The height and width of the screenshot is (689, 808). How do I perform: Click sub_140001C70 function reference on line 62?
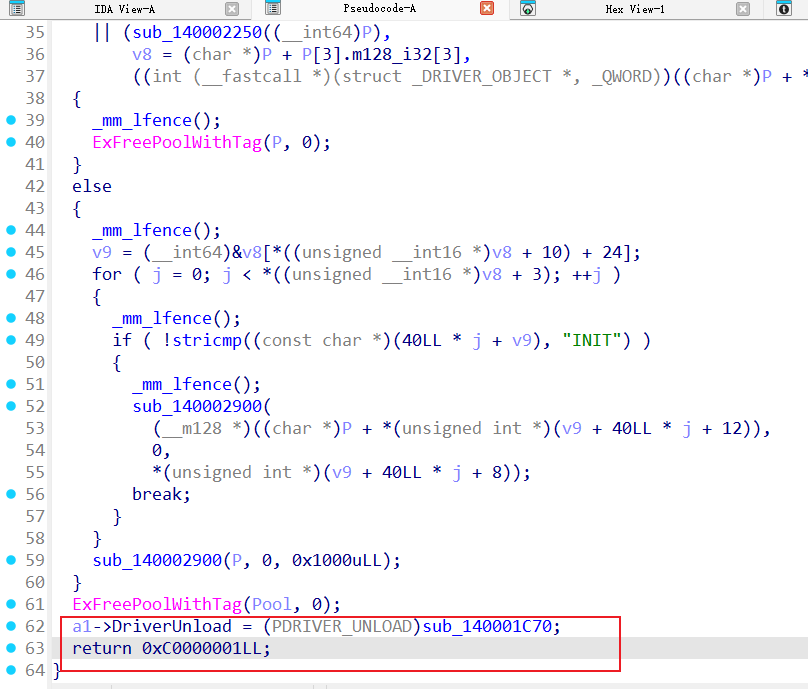pyautogui.click(x=491, y=626)
